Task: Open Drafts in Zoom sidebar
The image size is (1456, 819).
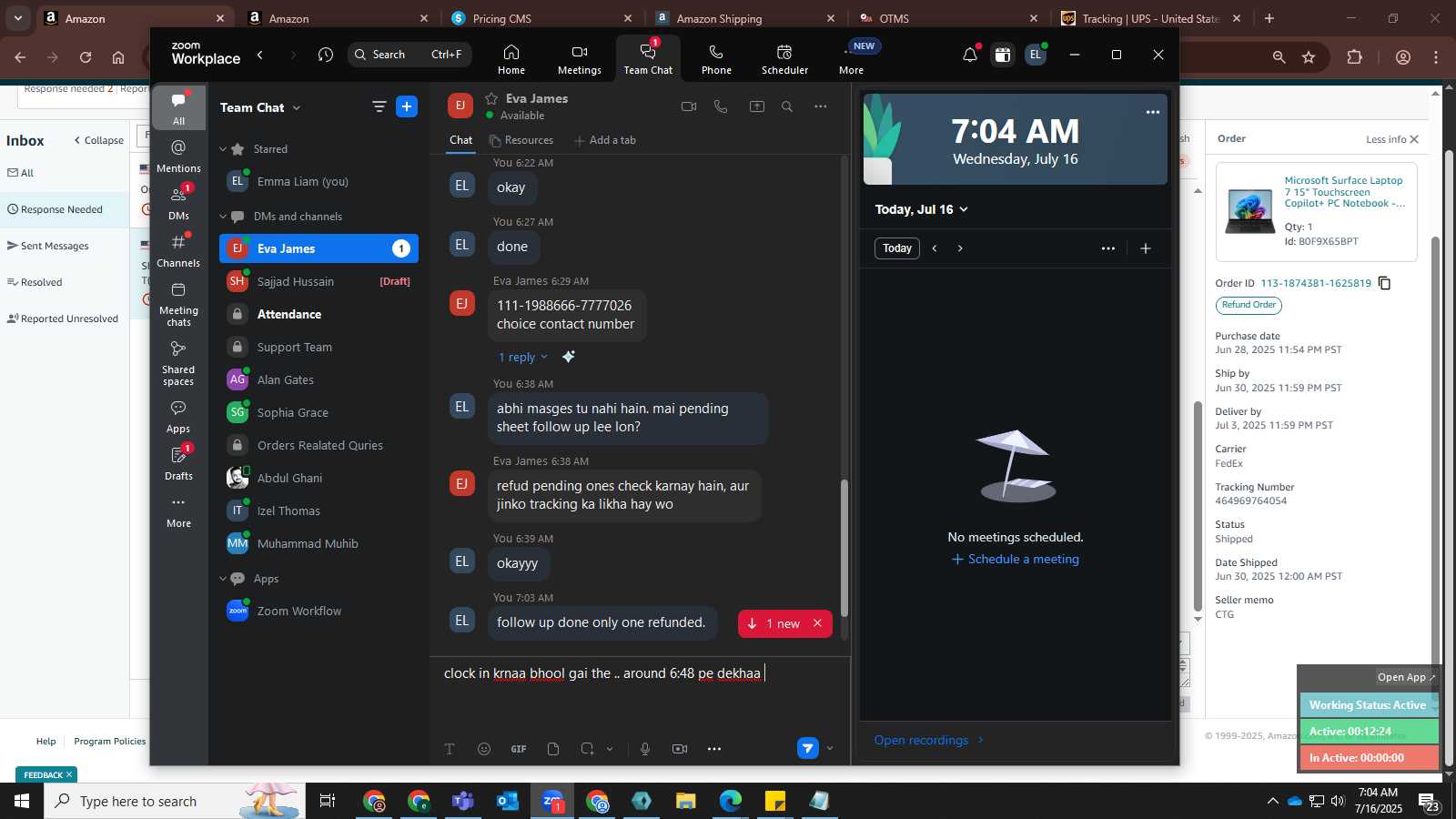Action: click(x=178, y=463)
